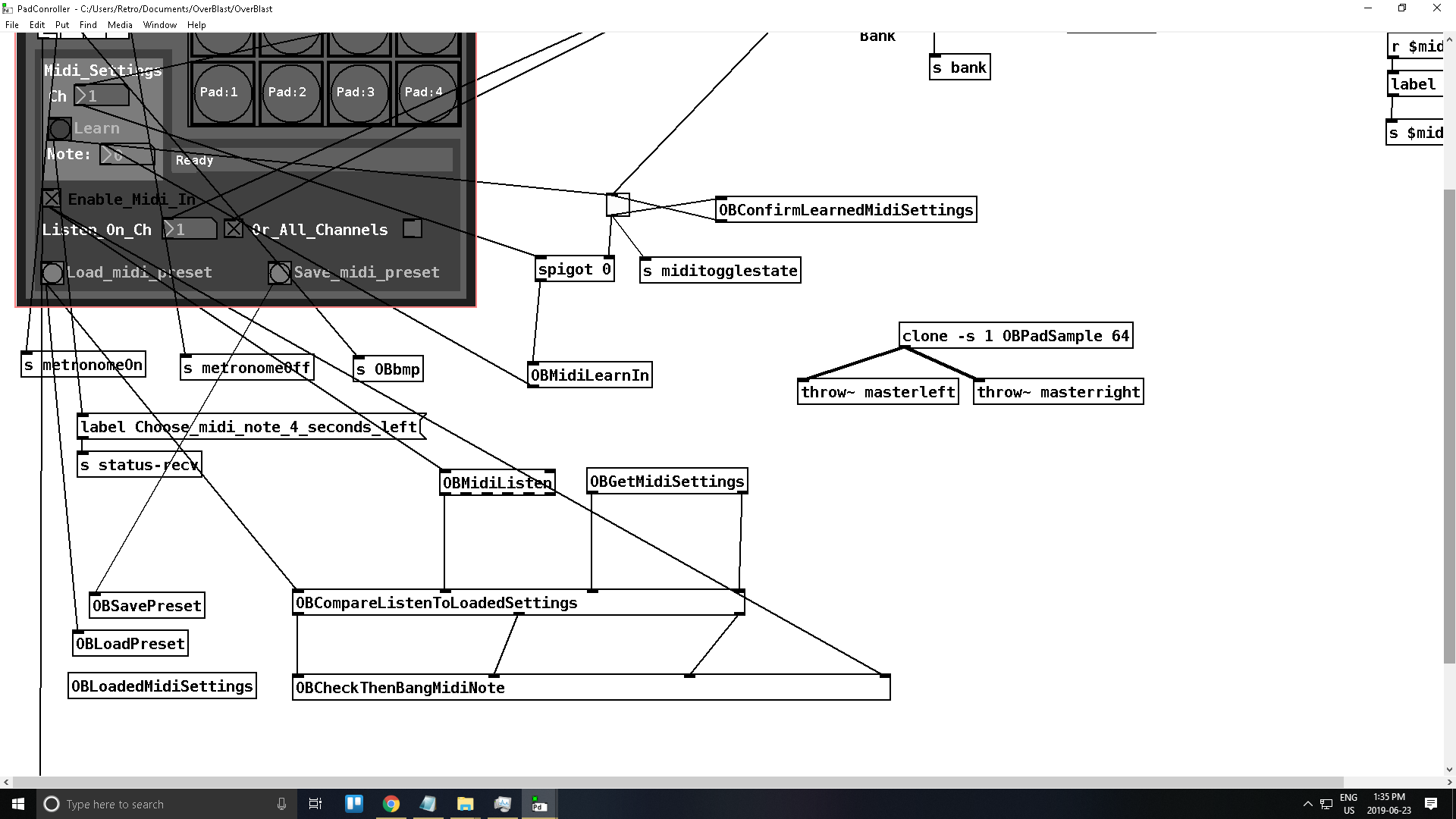Click the taskbar microphone icon
Image resolution: width=1456 pixels, height=819 pixels.
click(x=281, y=804)
